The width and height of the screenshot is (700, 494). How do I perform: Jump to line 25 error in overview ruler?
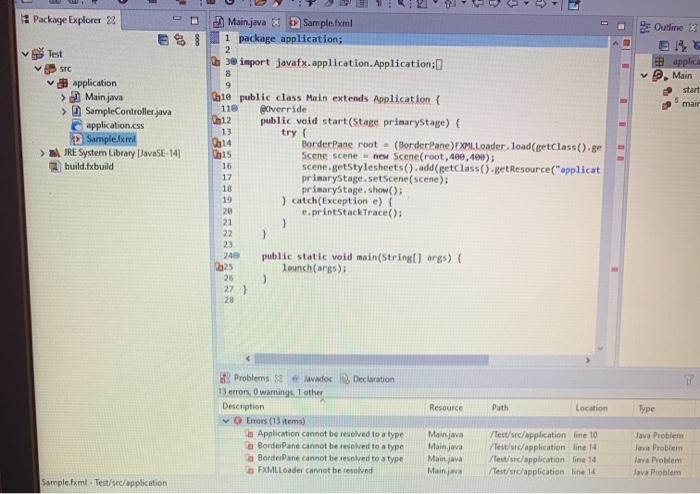pyautogui.click(x=615, y=270)
